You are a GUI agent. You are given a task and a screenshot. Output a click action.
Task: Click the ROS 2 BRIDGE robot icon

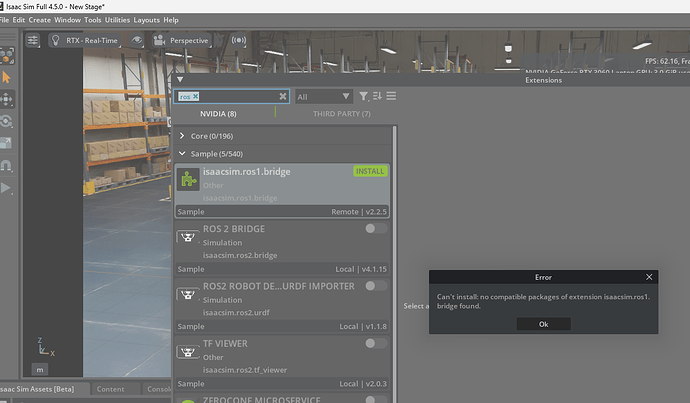click(x=188, y=237)
